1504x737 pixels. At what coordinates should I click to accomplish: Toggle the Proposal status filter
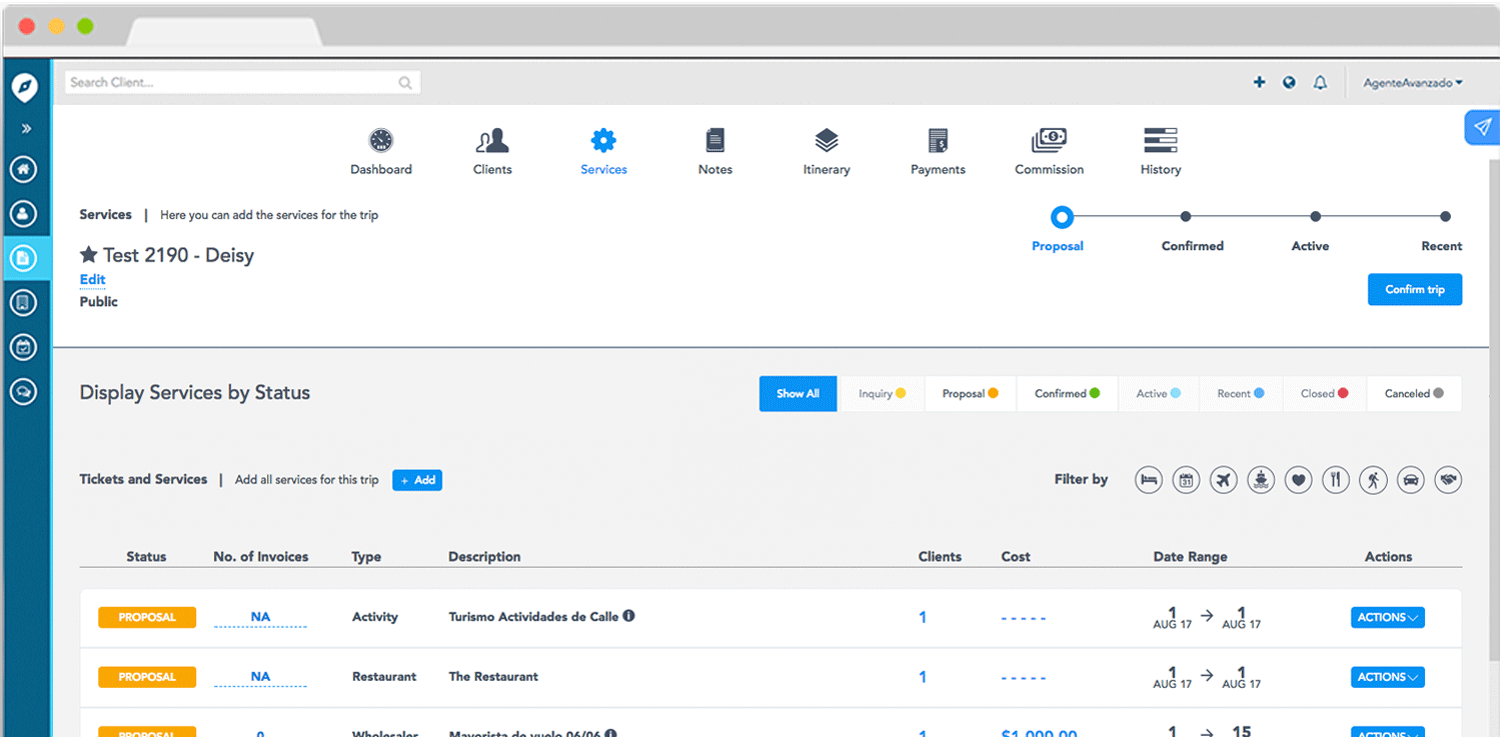(x=969, y=394)
